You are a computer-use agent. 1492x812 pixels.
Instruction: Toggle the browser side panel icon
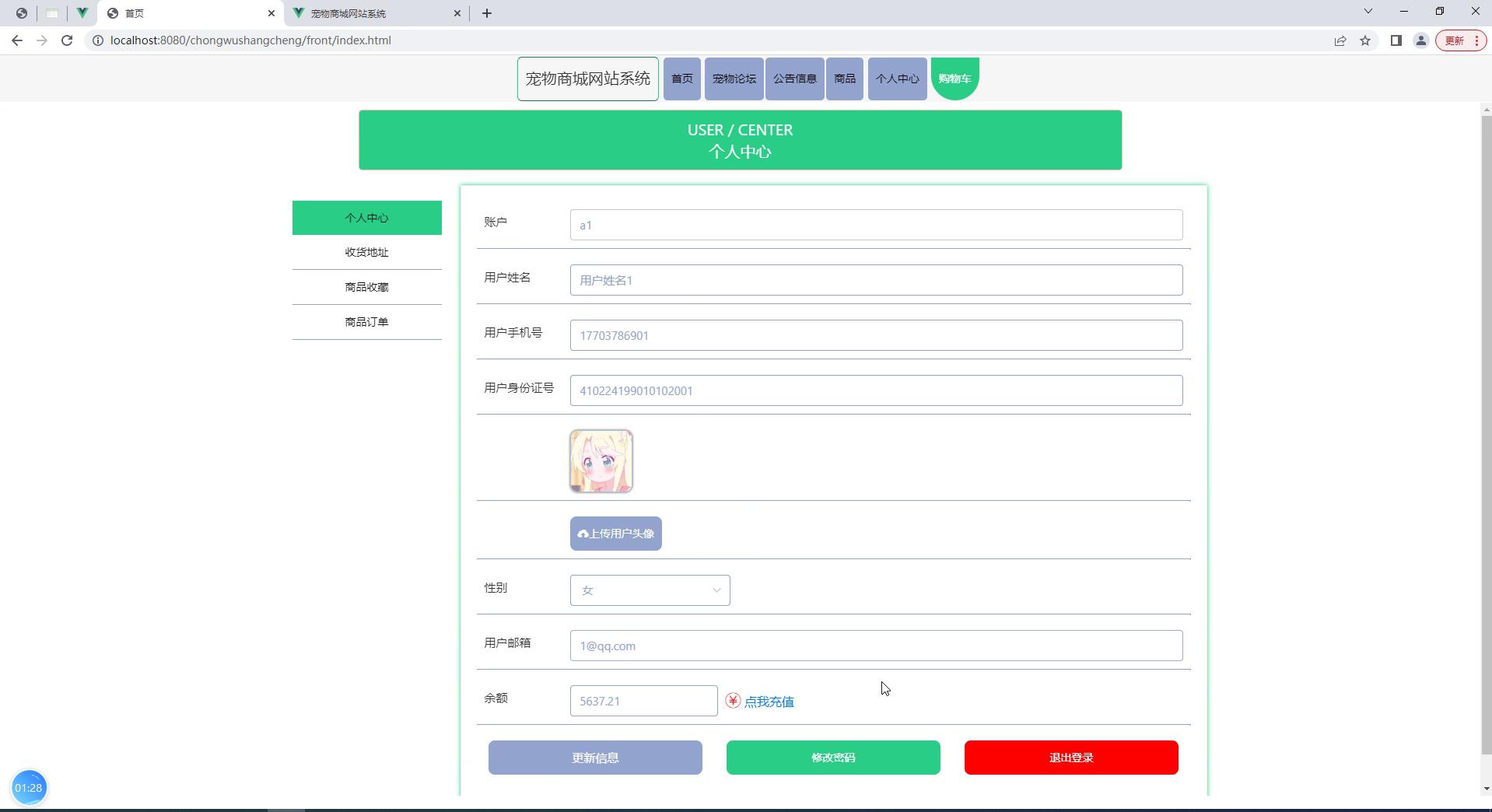pos(1396,40)
